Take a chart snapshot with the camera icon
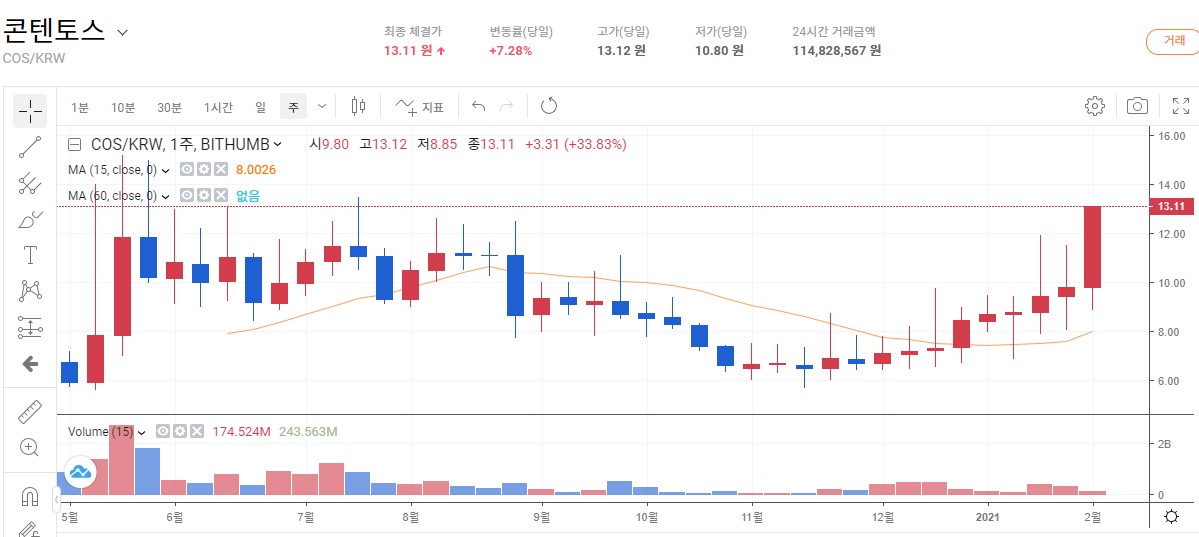 point(1137,106)
